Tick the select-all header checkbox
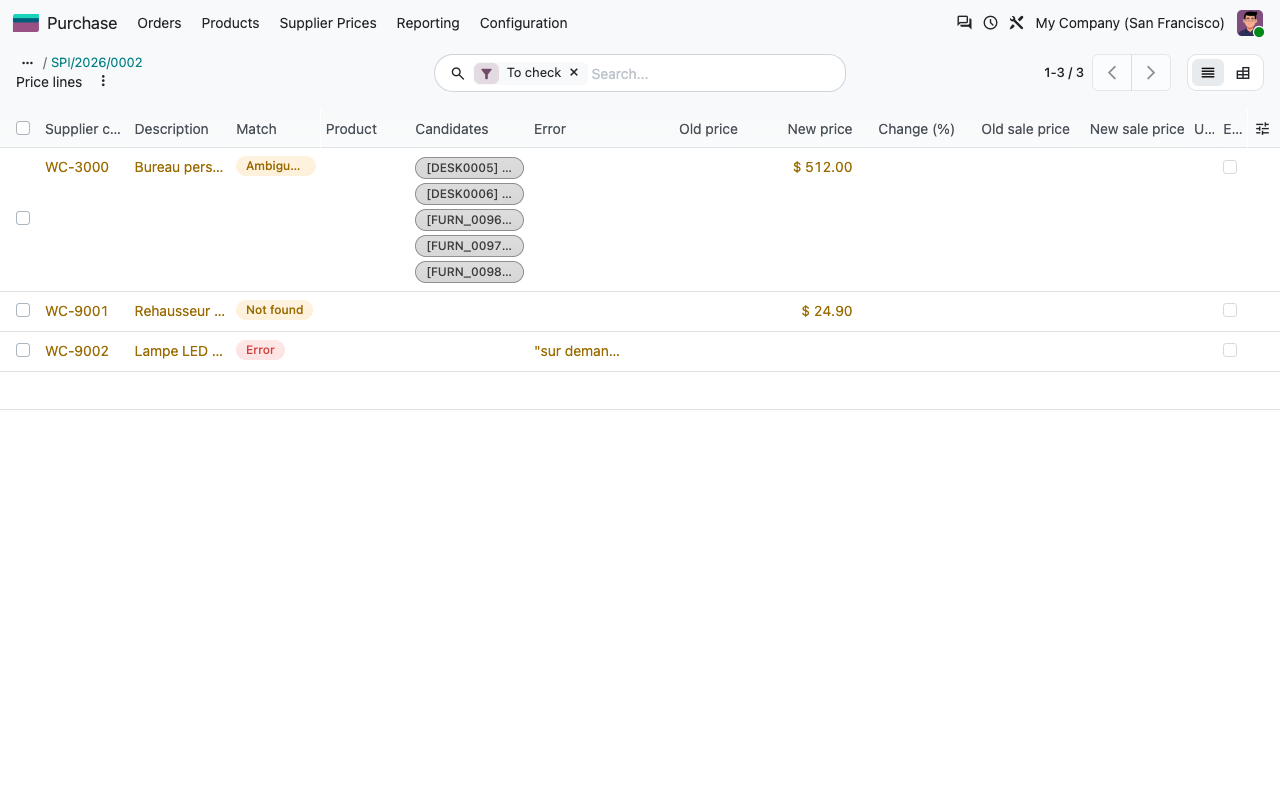Image resolution: width=1280 pixels, height=800 pixels. (x=23, y=128)
